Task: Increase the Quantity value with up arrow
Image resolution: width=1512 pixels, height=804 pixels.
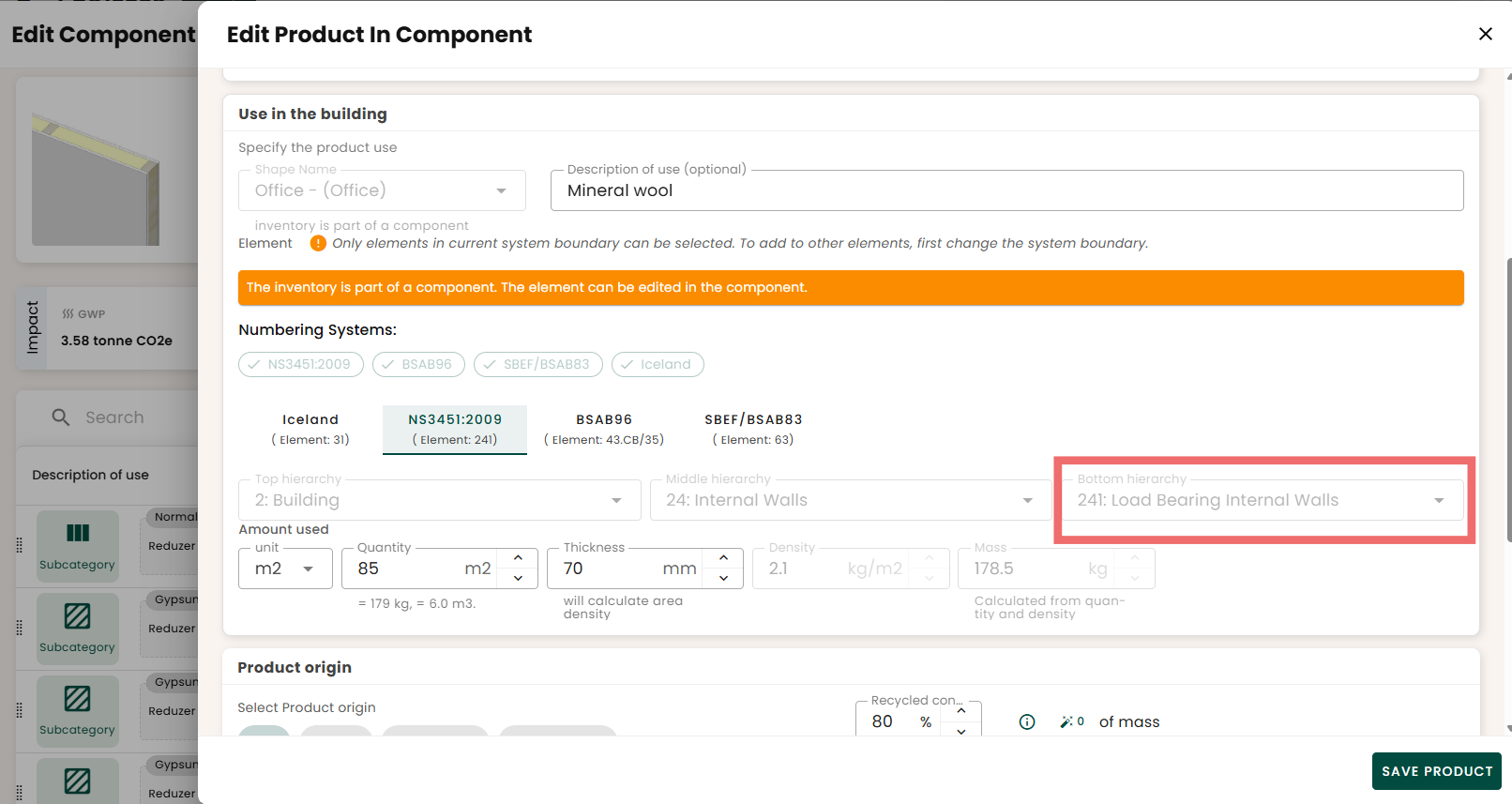Action: pyautogui.click(x=518, y=558)
